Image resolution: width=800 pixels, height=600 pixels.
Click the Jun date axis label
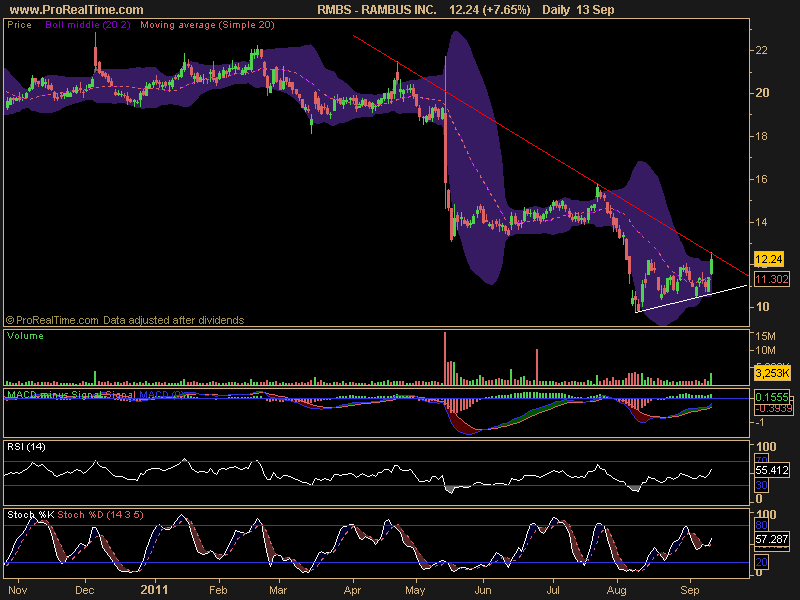click(x=483, y=590)
